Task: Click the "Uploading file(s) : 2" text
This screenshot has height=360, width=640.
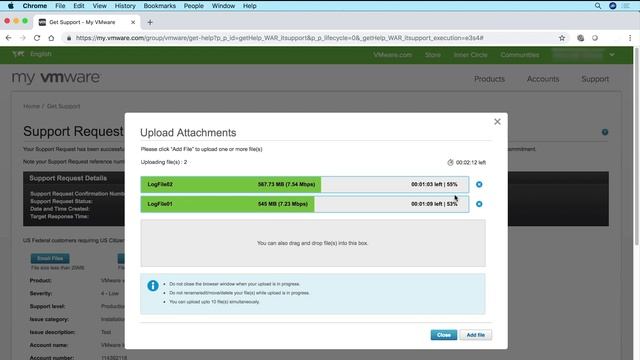Action: (164, 162)
